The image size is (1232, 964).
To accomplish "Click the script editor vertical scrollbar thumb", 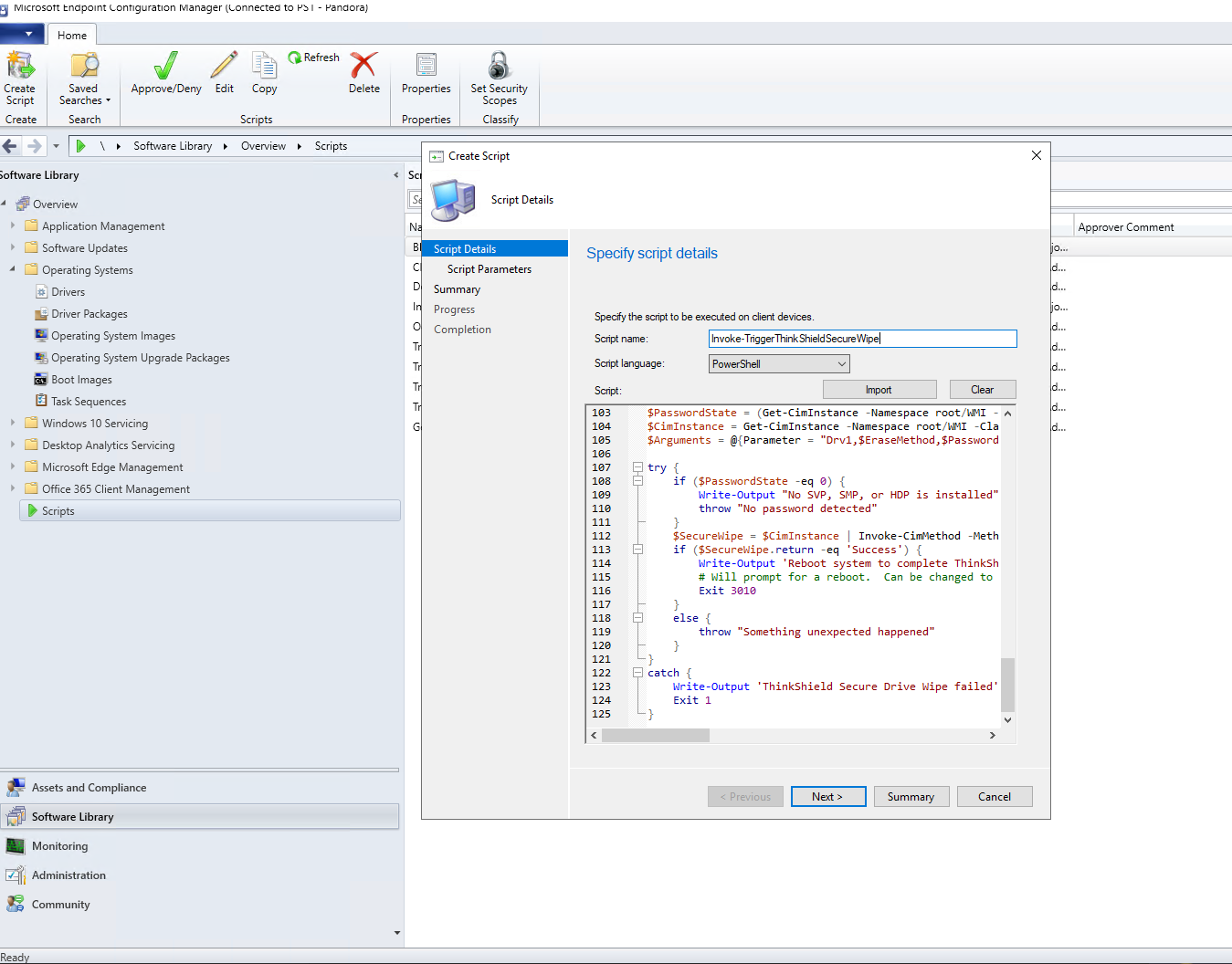I will [1008, 685].
